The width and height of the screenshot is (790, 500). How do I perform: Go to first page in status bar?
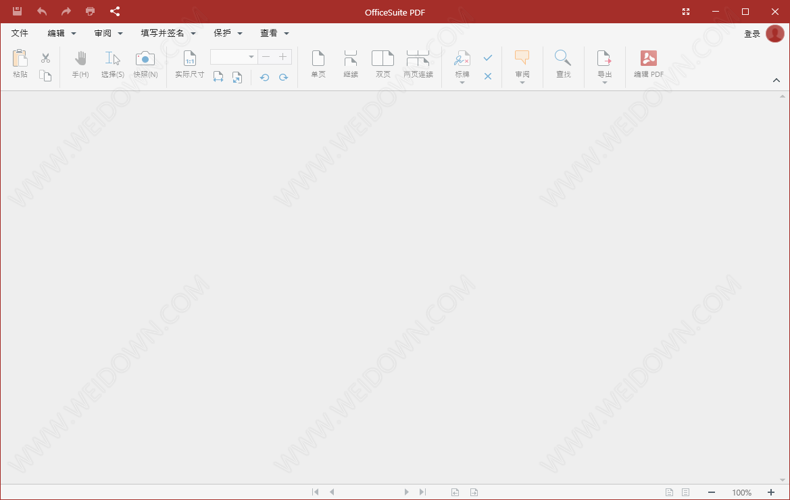tap(315, 492)
